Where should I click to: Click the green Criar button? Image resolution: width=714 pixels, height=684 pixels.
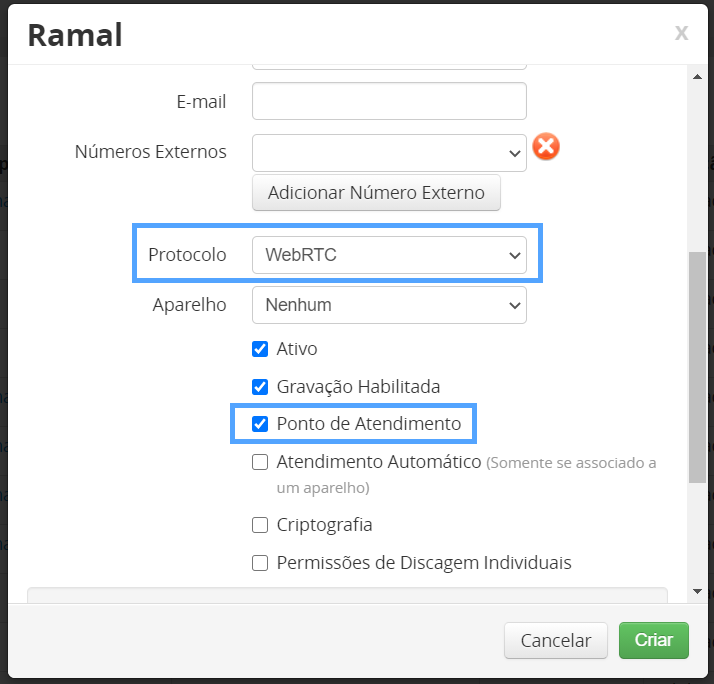654,640
